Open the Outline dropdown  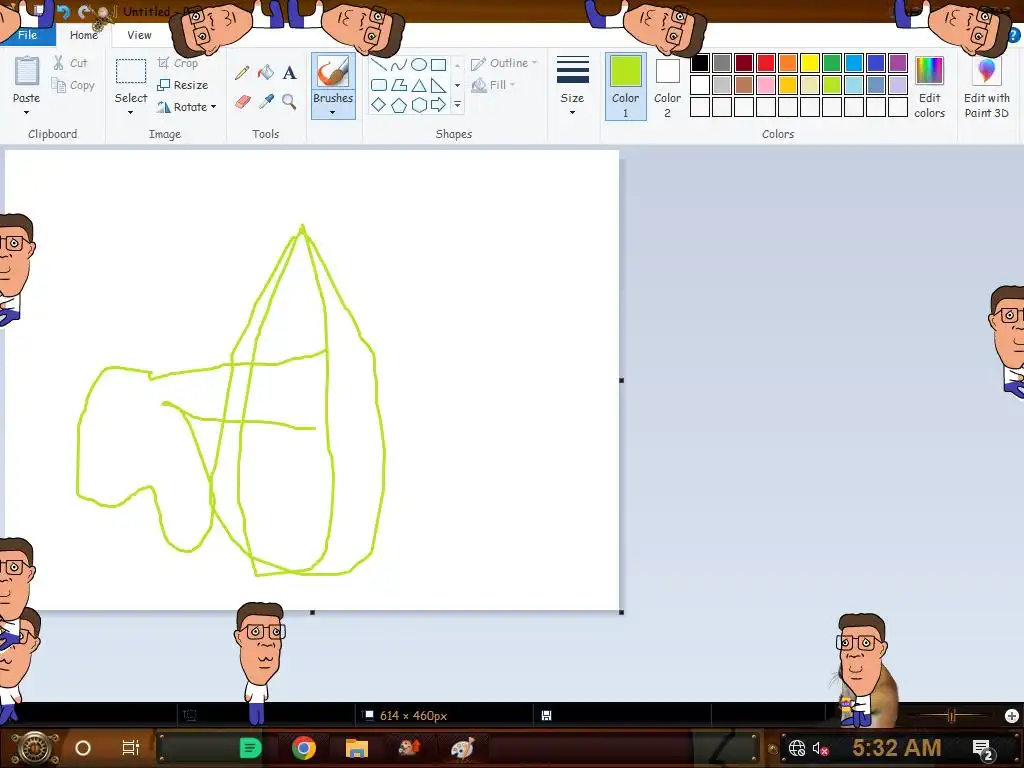pos(504,63)
